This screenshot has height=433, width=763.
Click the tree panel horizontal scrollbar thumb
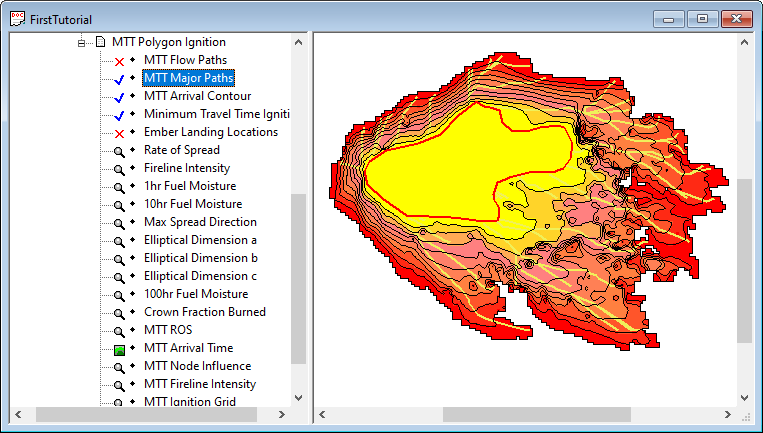(146, 415)
